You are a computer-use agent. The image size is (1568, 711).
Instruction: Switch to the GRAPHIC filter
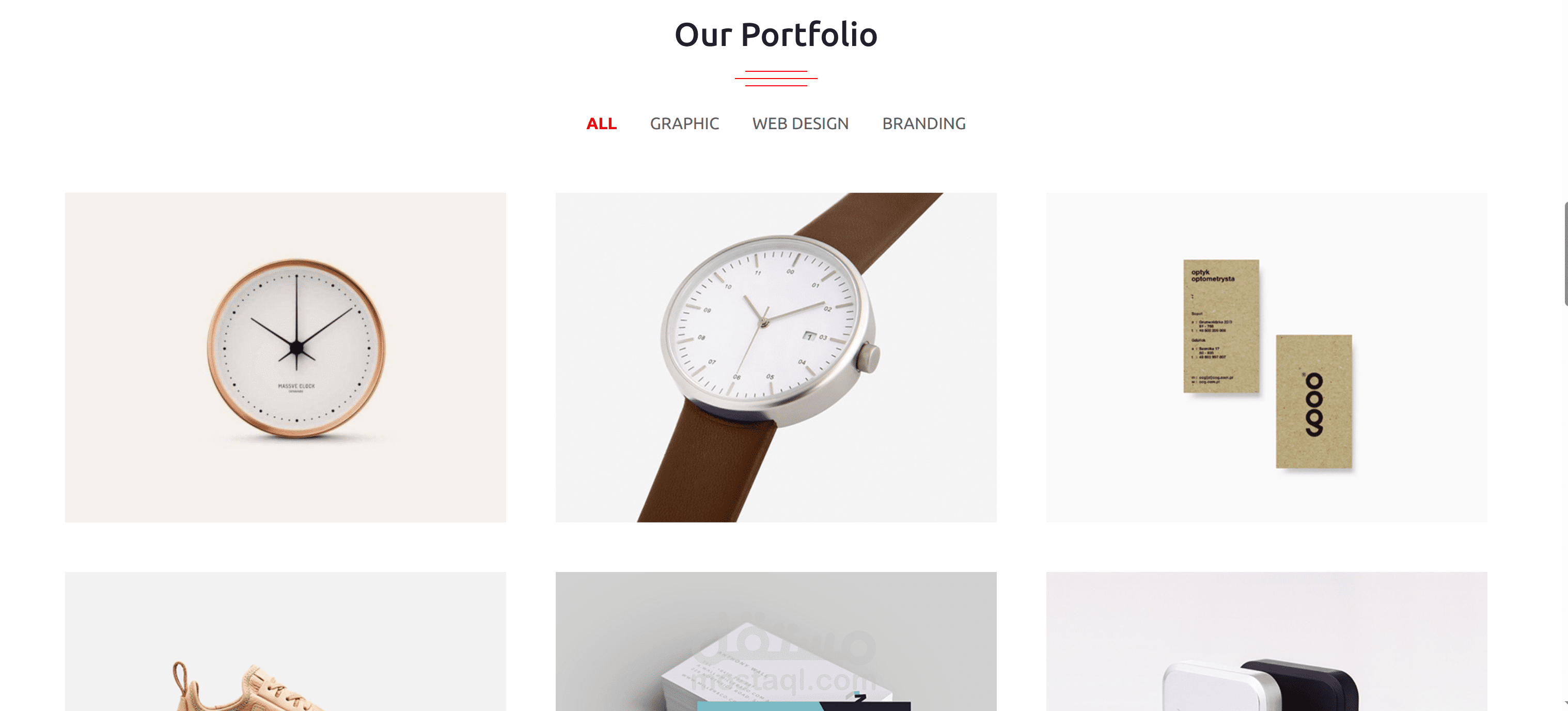[x=684, y=123]
